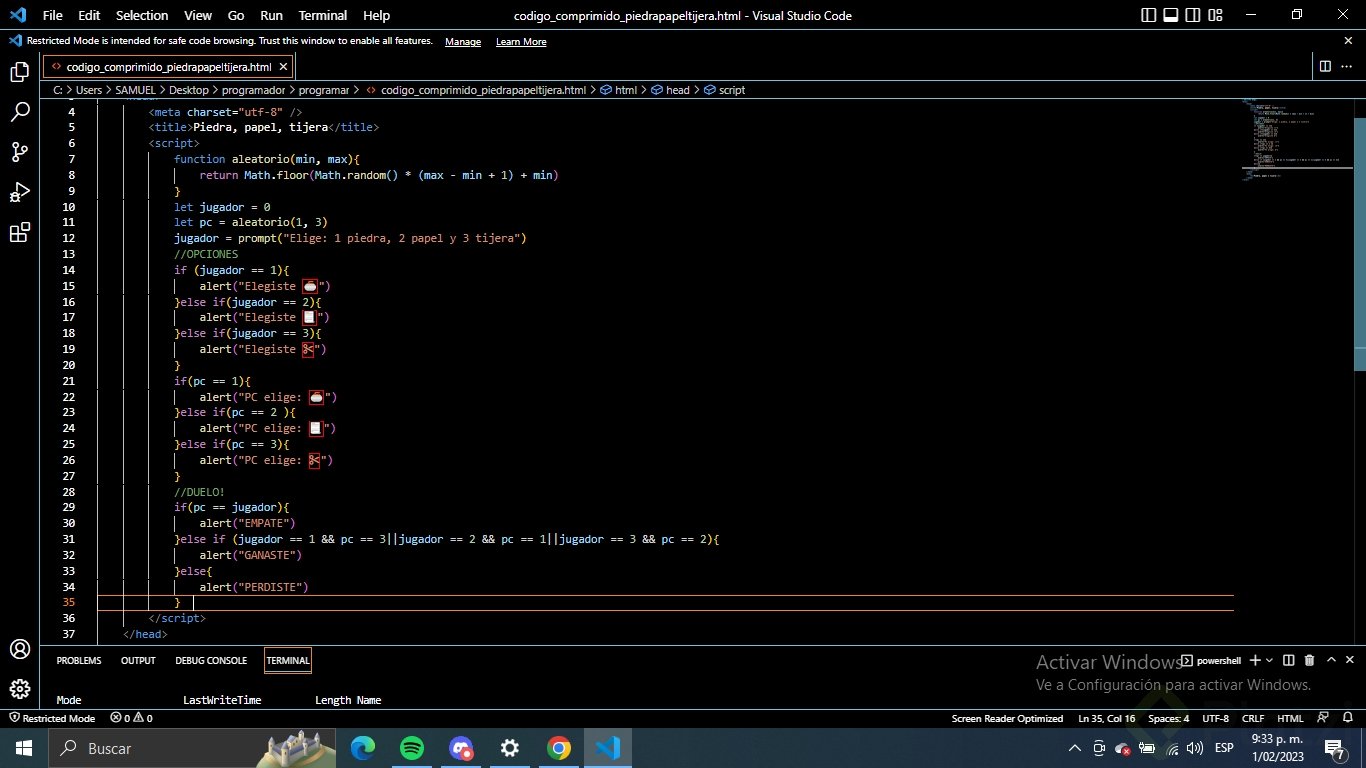
Task: Toggle Primary Side Bar layout button
Action: point(1148,15)
